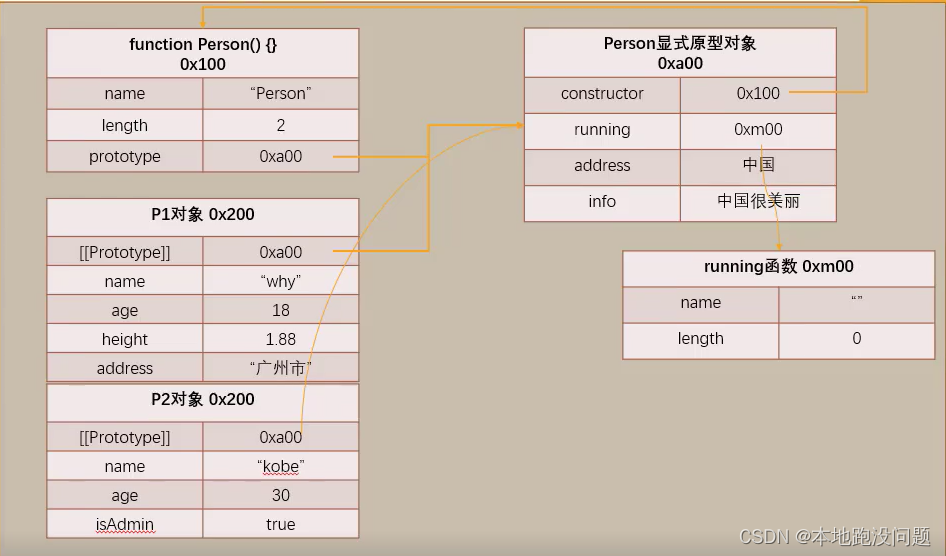
Task: Click the 0xm00 value beside running
Action: tap(758, 131)
